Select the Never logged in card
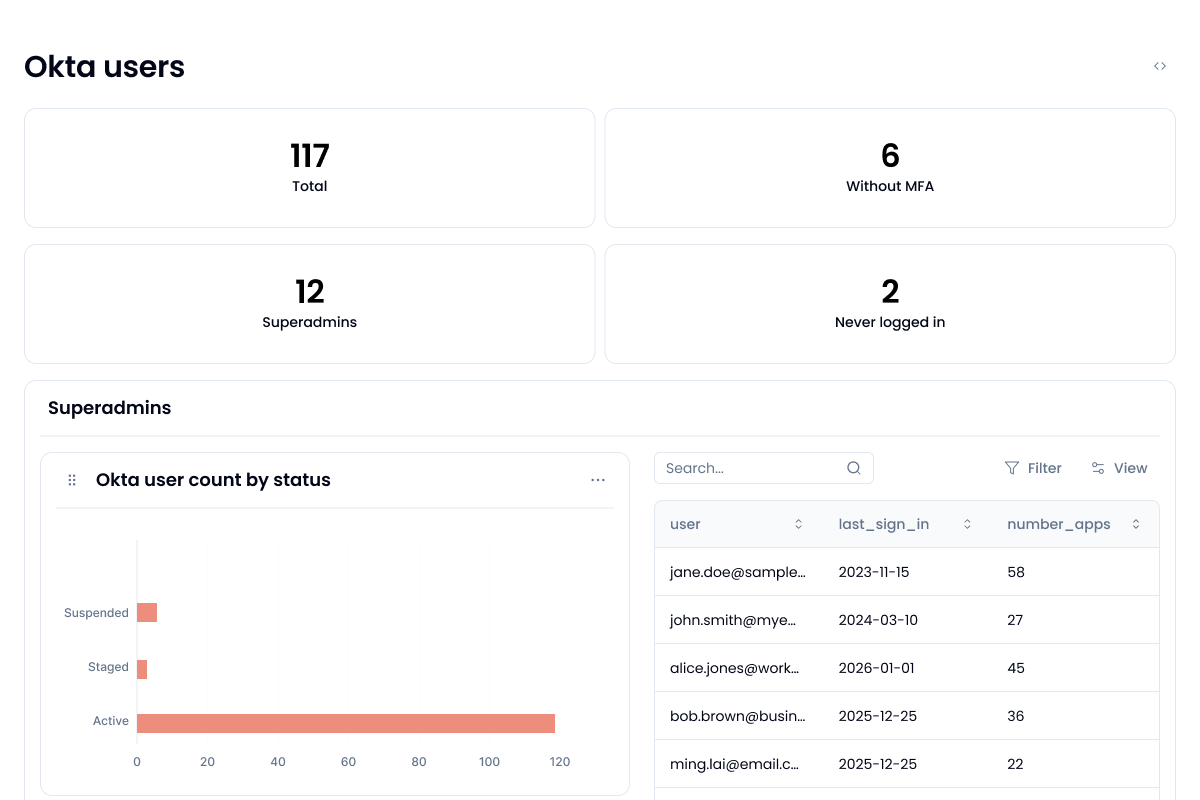 click(x=890, y=304)
